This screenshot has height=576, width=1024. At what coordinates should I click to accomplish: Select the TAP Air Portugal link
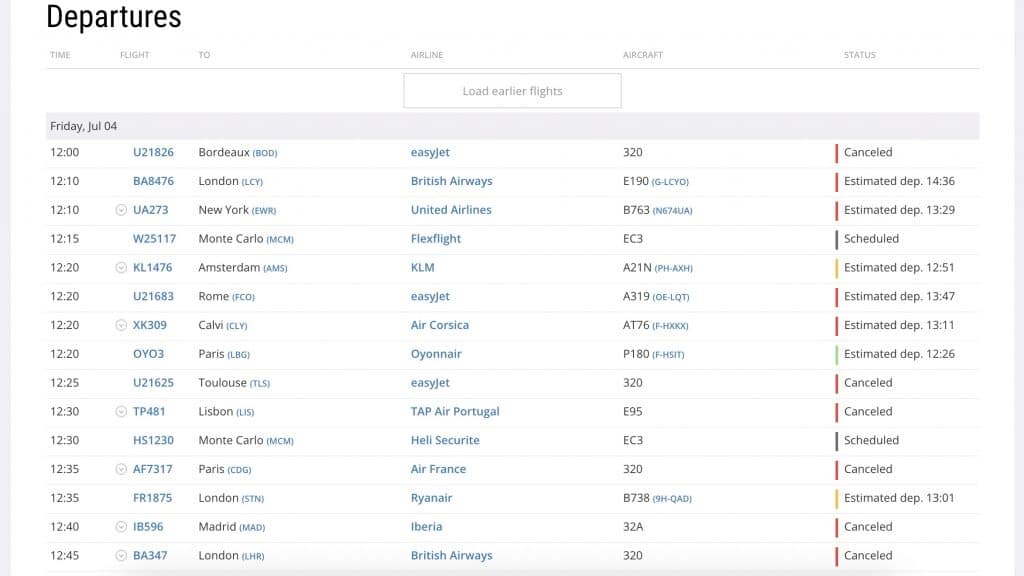coord(455,412)
